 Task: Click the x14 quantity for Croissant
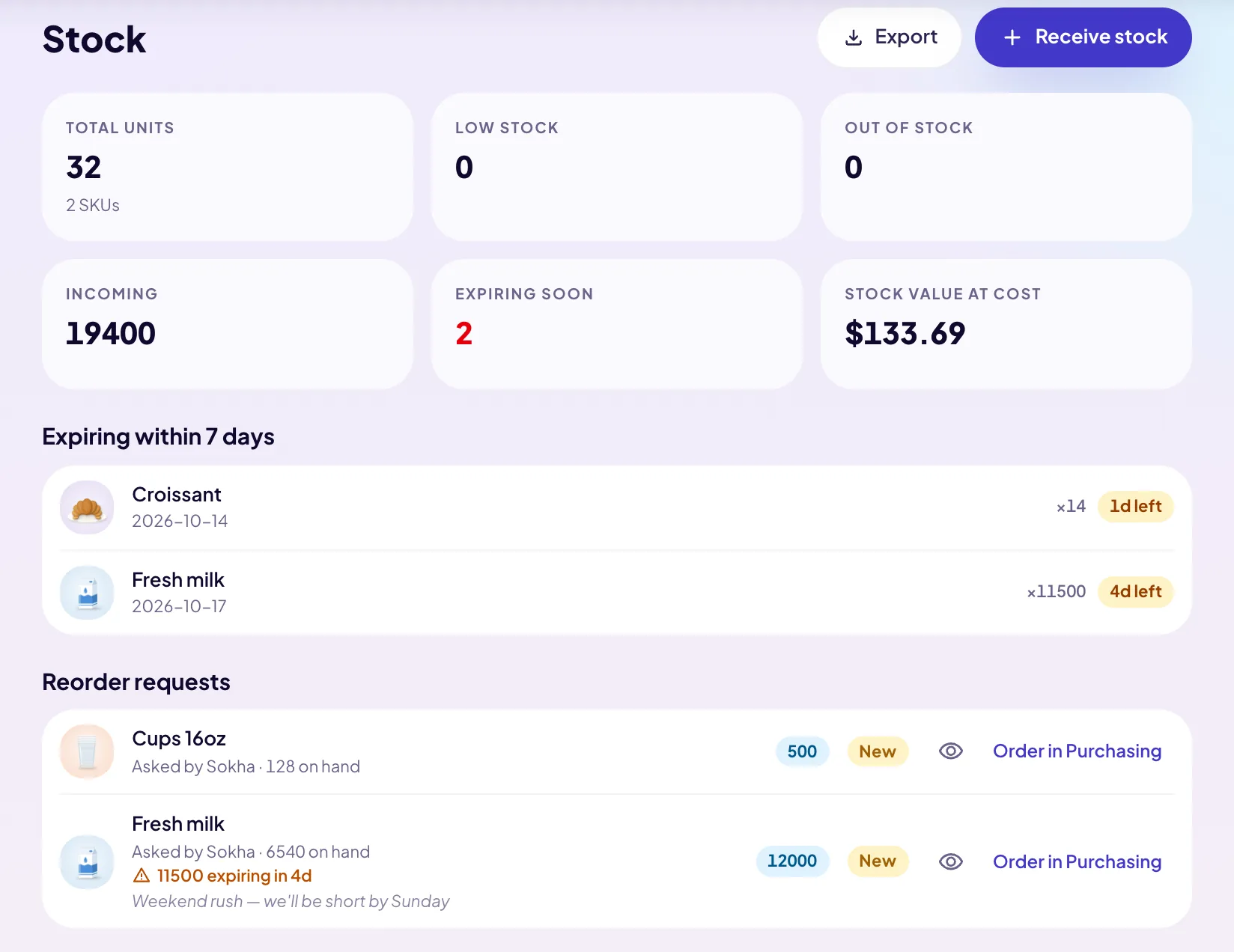pos(1072,507)
